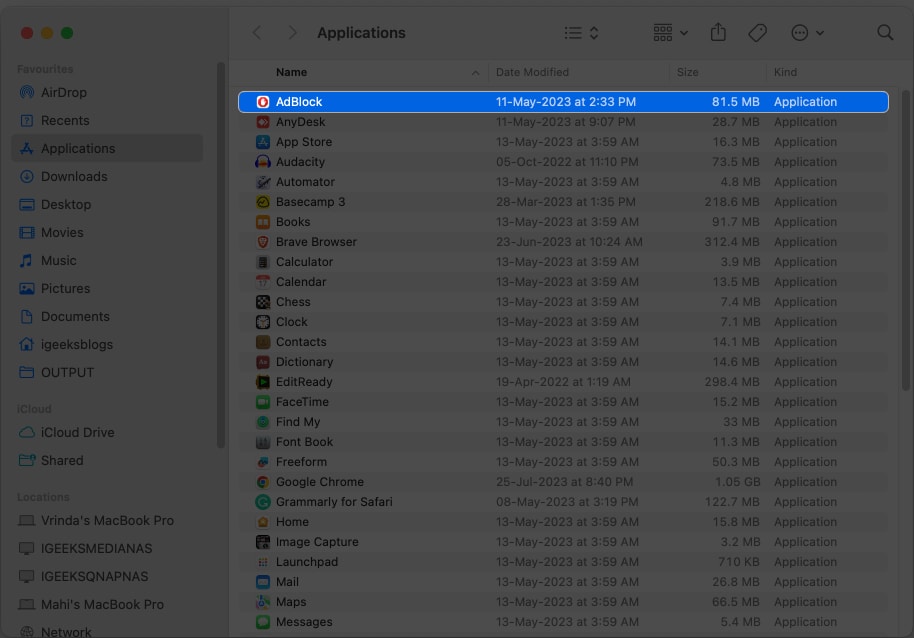914x638 pixels.
Task: Select the Maps app icon
Action: coord(263,602)
